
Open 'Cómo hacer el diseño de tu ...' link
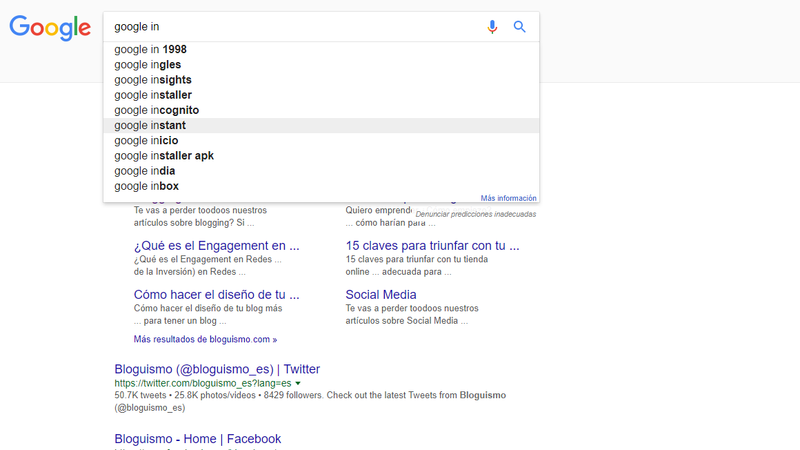tap(216, 294)
